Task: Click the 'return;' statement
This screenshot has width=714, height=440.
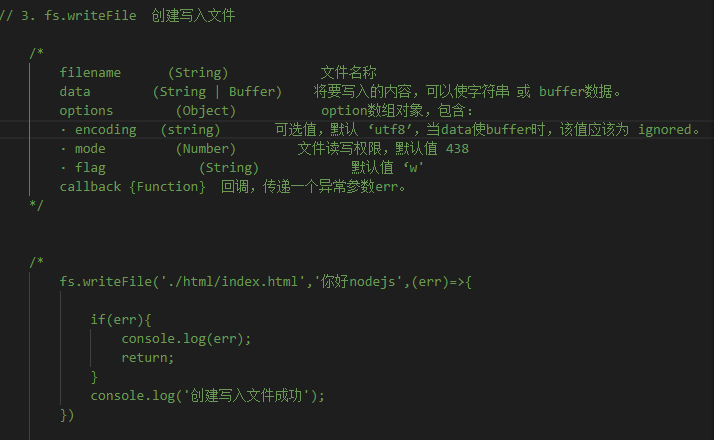Action: pos(148,357)
